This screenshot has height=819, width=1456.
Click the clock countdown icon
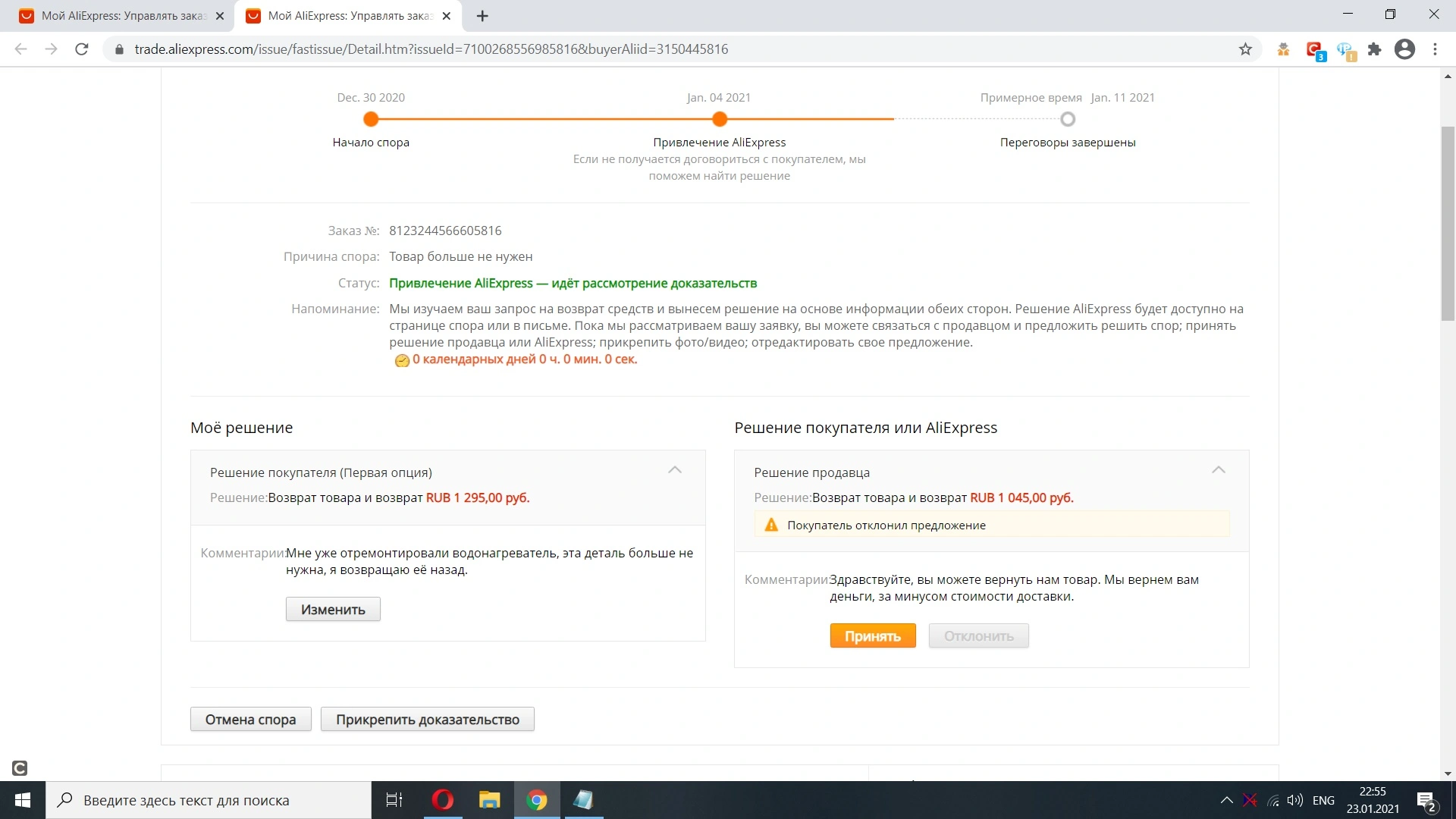click(402, 361)
